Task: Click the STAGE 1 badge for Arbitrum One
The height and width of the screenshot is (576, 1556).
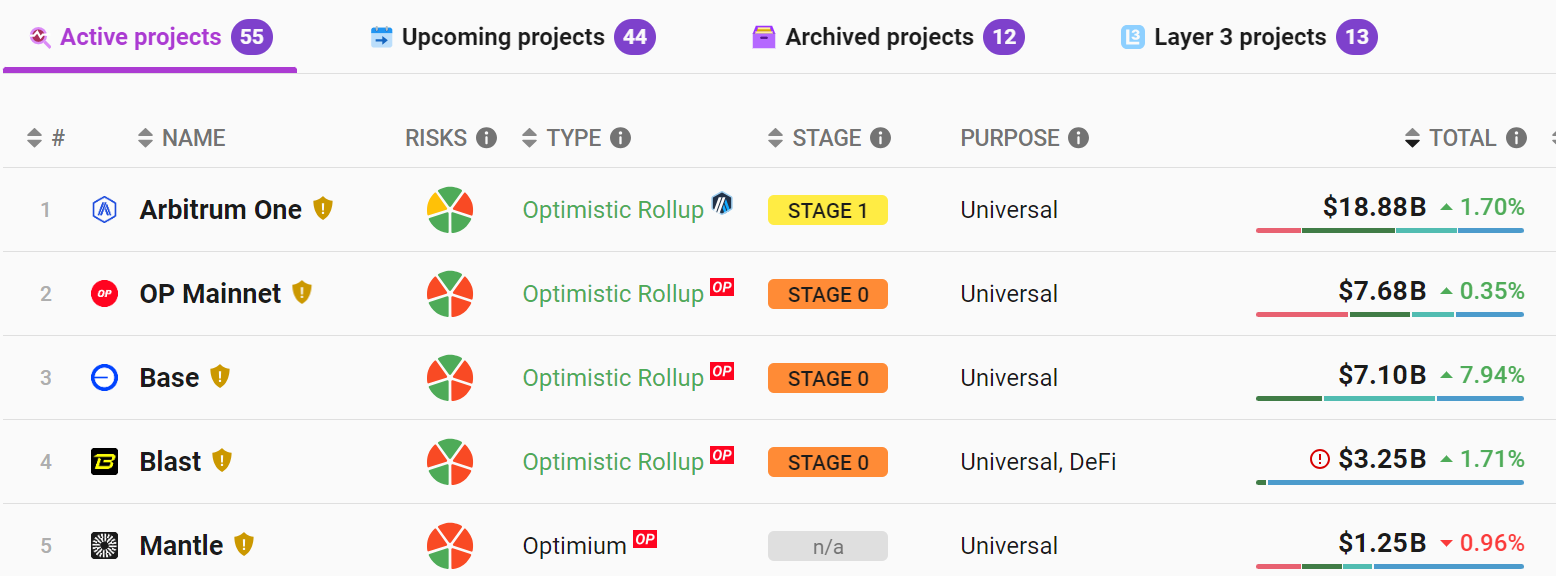Action: [x=827, y=210]
